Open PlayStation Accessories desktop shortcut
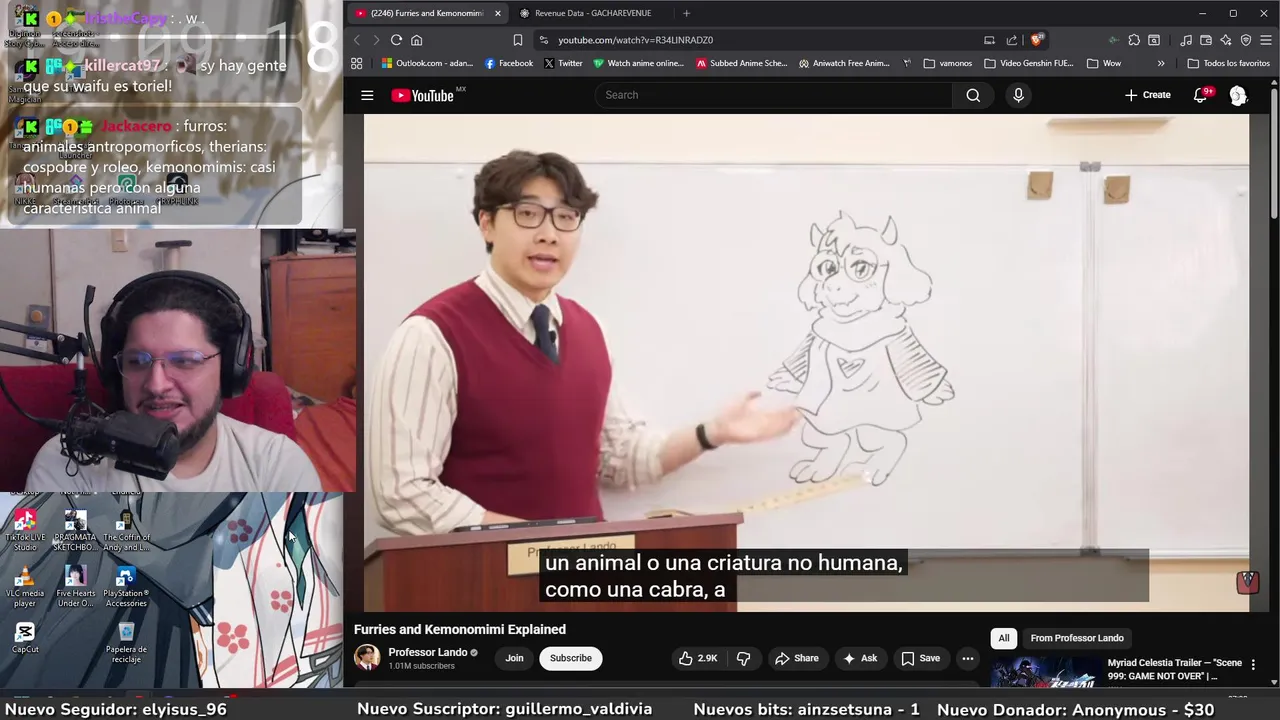Screen dimensions: 1280x720 tap(126, 586)
